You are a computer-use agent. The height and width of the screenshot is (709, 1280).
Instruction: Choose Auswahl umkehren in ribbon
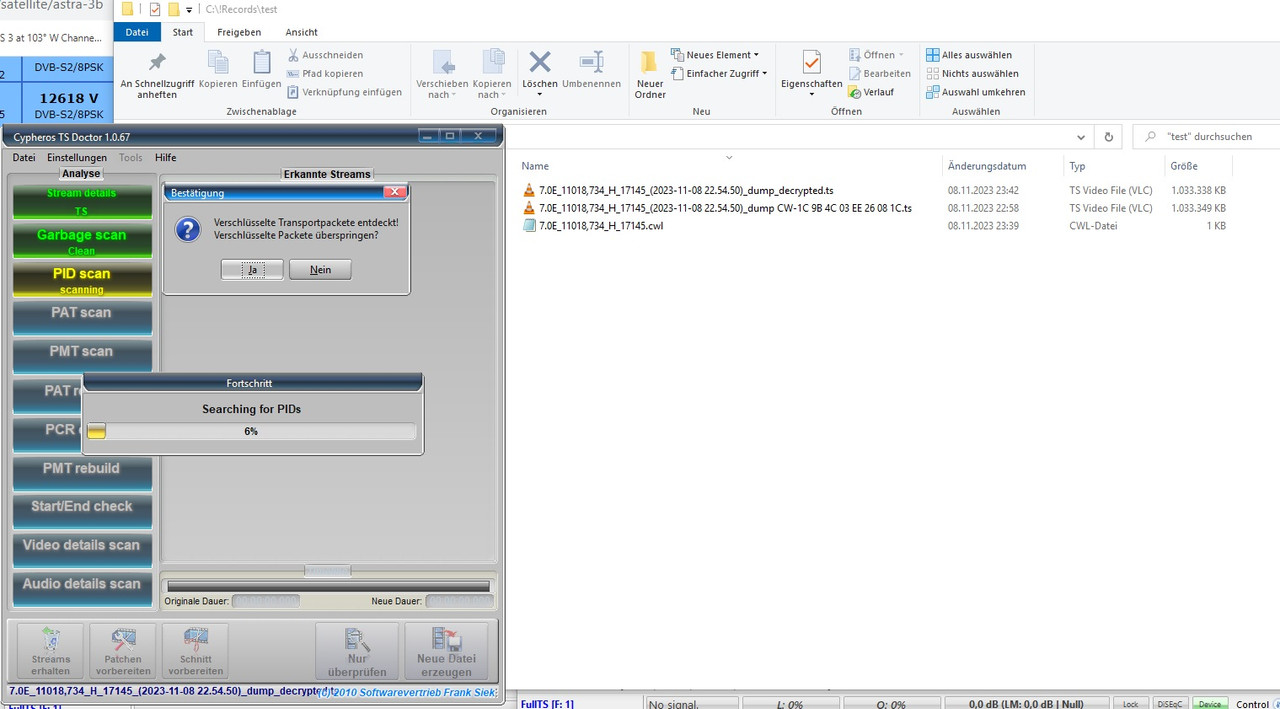(975, 92)
